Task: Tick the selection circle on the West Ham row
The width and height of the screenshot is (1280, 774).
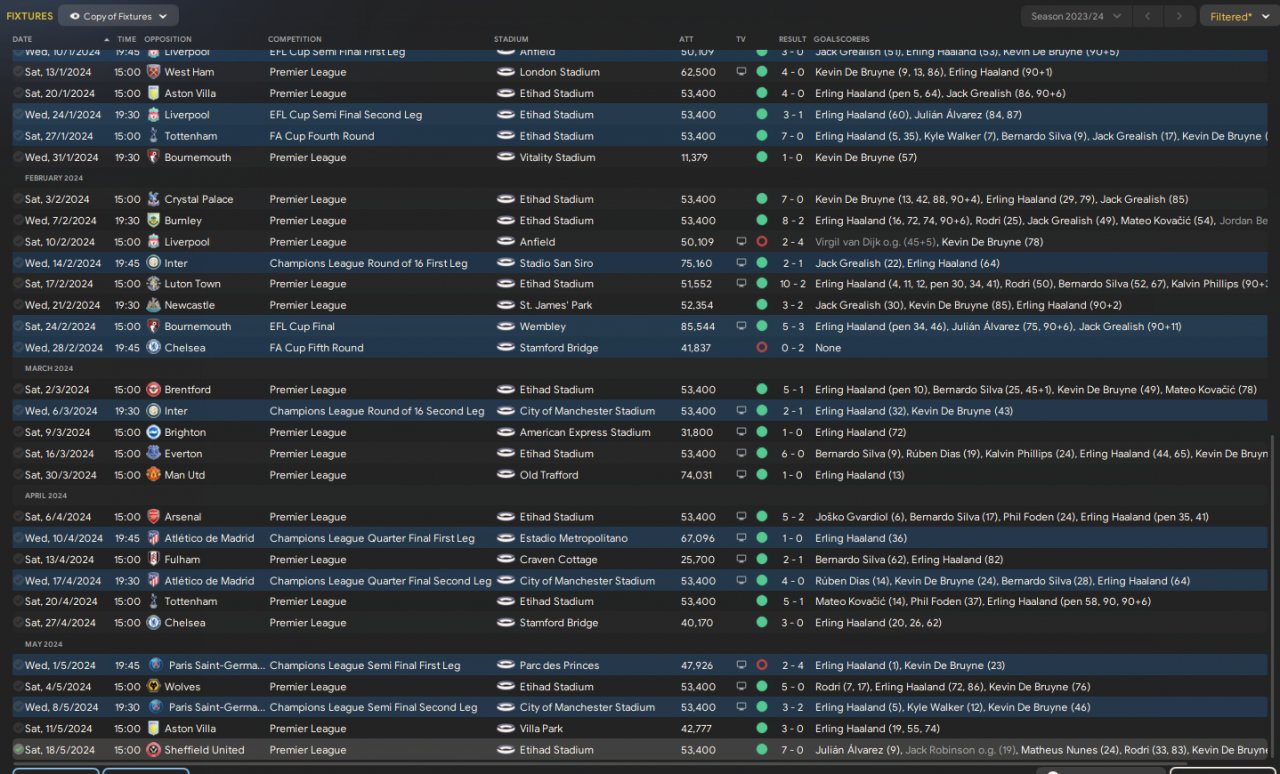Action: (x=18, y=72)
